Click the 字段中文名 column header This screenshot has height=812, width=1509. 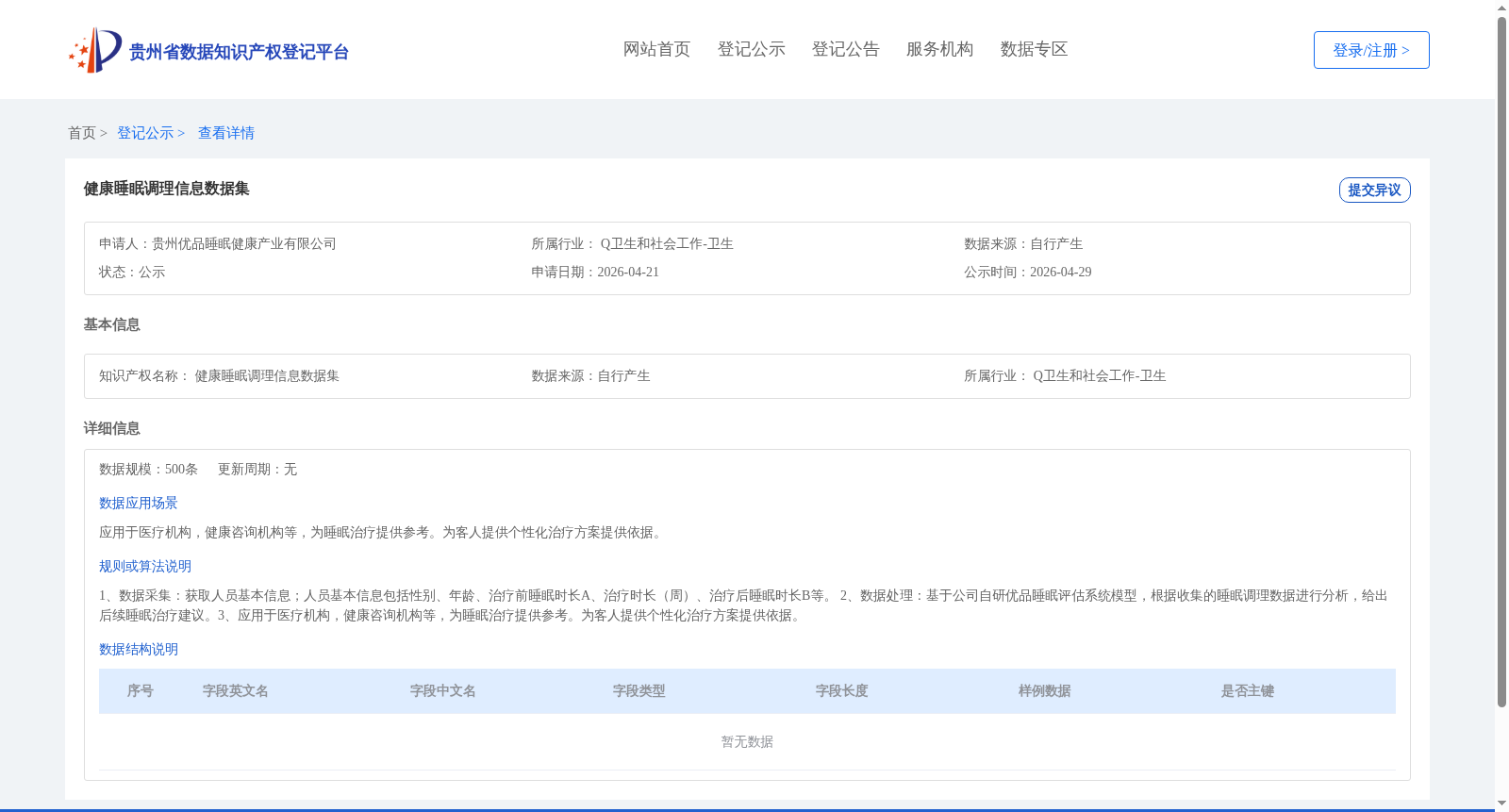443,690
